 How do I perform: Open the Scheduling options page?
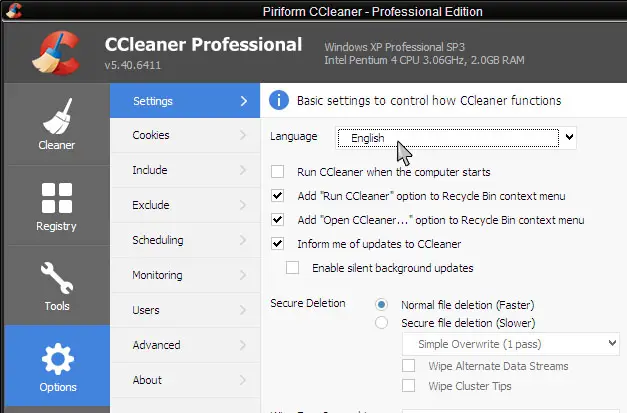[185, 240]
